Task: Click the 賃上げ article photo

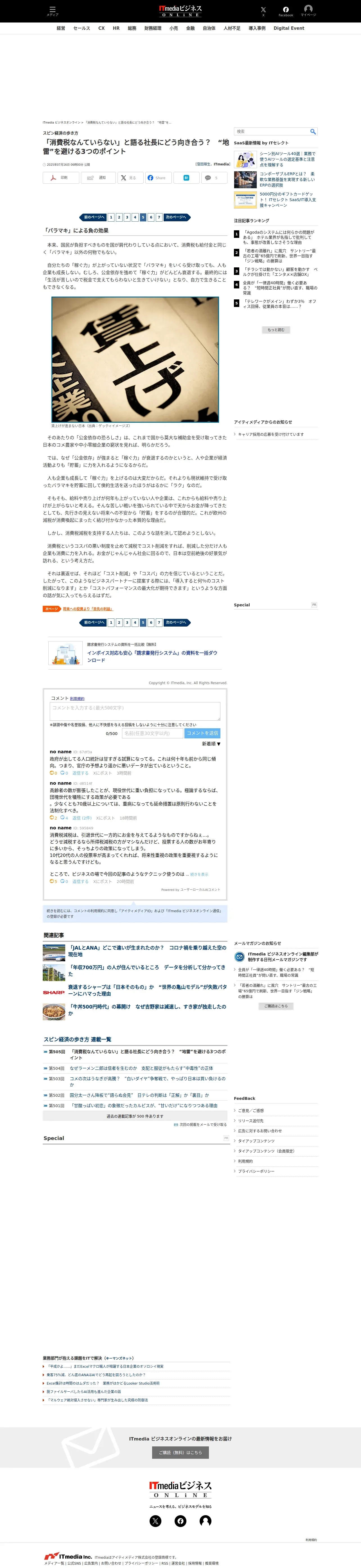Action: [x=135, y=359]
